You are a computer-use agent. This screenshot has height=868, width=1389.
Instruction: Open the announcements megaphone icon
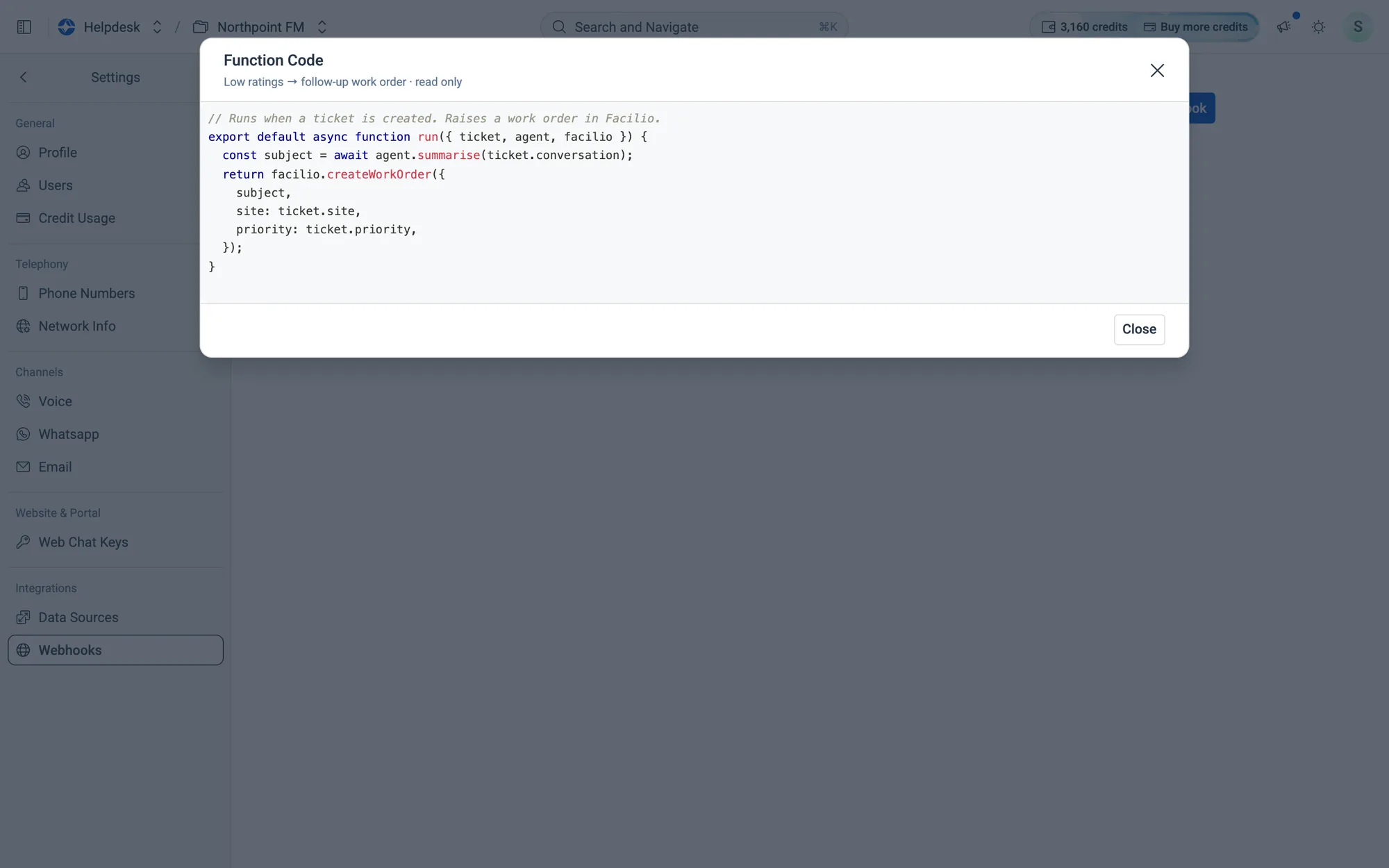pyautogui.click(x=1283, y=27)
